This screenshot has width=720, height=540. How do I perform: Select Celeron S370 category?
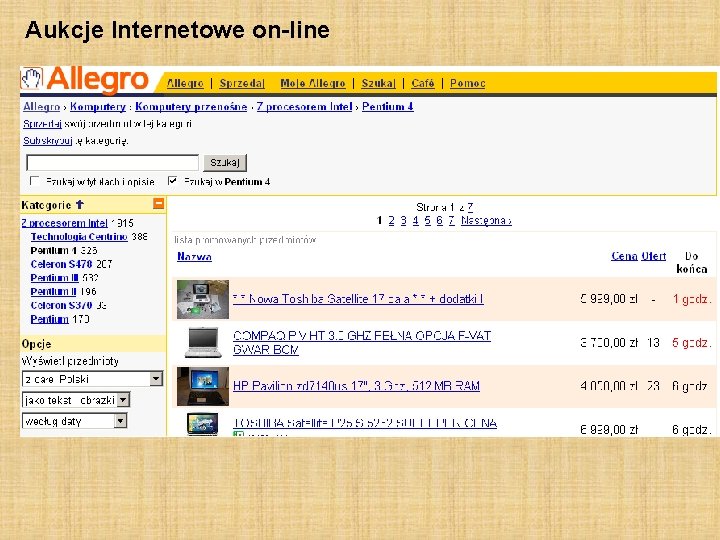[62, 305]
